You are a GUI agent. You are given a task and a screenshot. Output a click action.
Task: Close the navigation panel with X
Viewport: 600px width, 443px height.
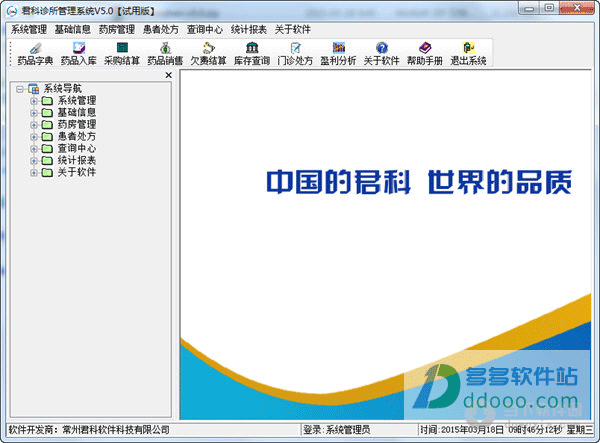pos(168,75)
